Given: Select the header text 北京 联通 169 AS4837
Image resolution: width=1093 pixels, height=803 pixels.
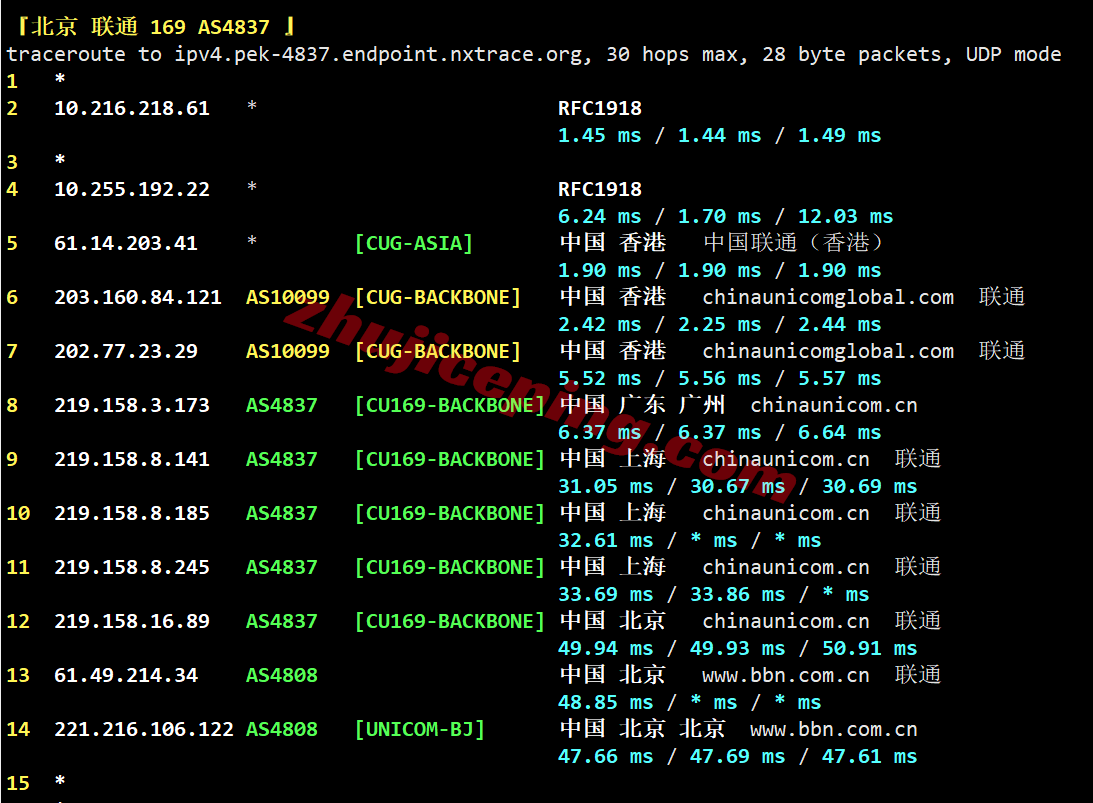Looking at the screenshot, I should pyautogui.click(x=151, y=26).
